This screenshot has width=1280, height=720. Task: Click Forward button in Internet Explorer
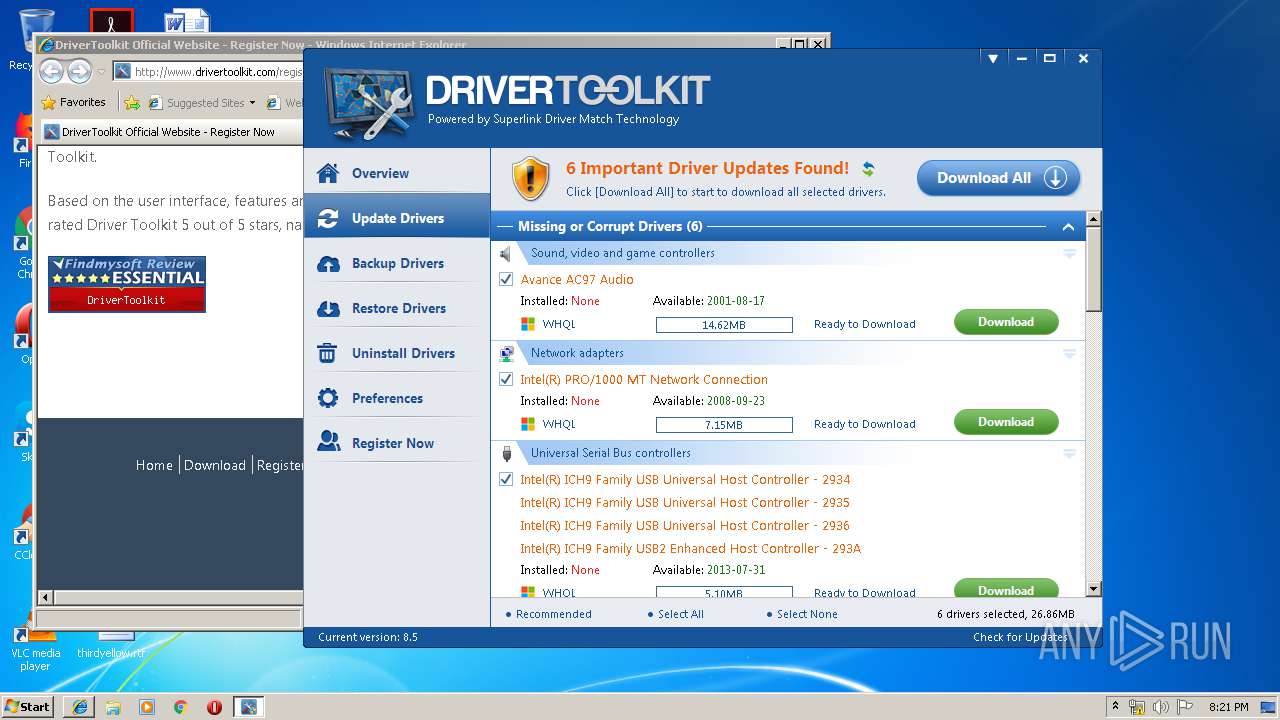tap(80, 71)
